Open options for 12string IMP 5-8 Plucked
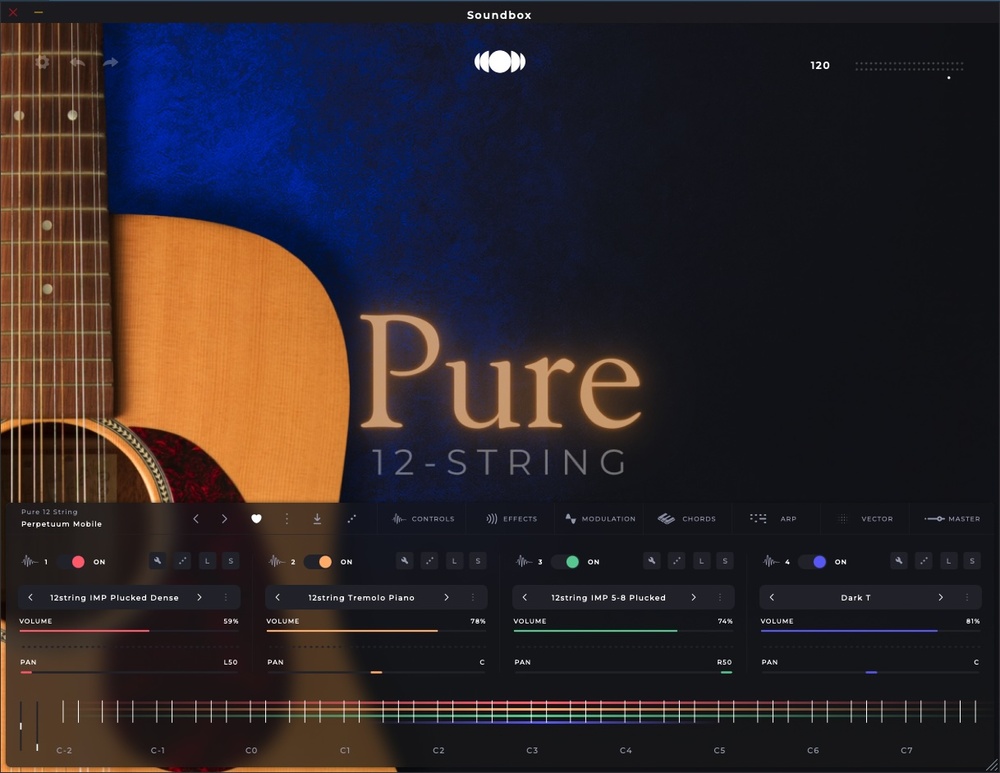 coord(720,598)
